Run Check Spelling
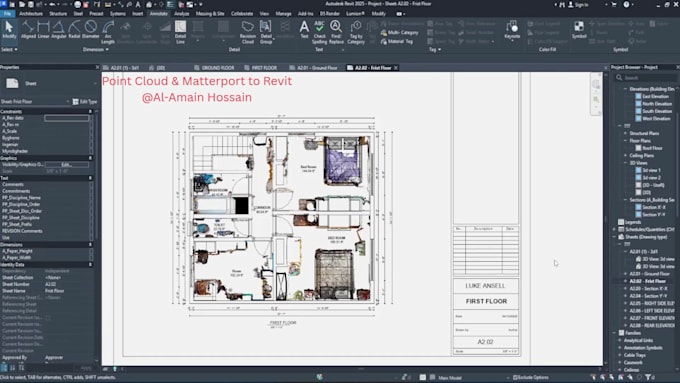680x383 pixels. point(319,32)
